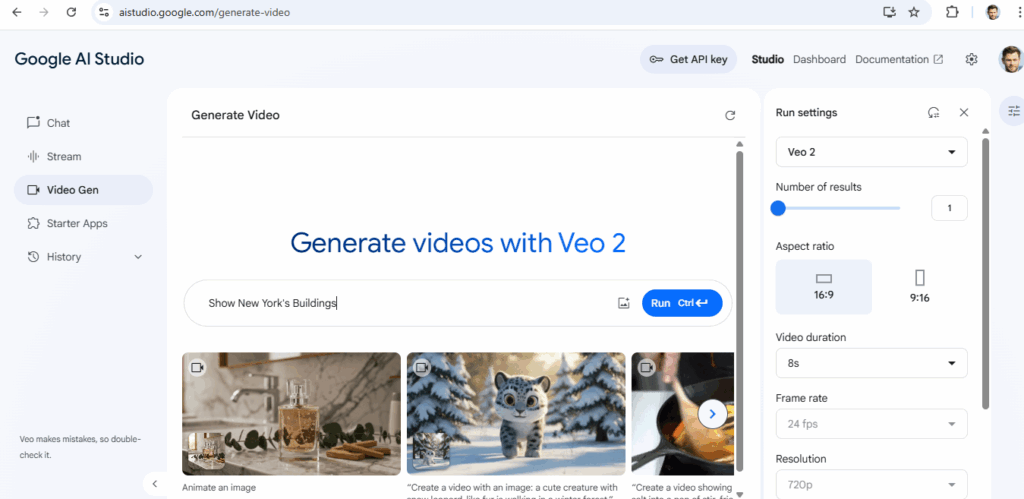Click video icon on frying pan card
This screenshot has width=1024, height=499.
pyautogui.click(x=647, y=368)
